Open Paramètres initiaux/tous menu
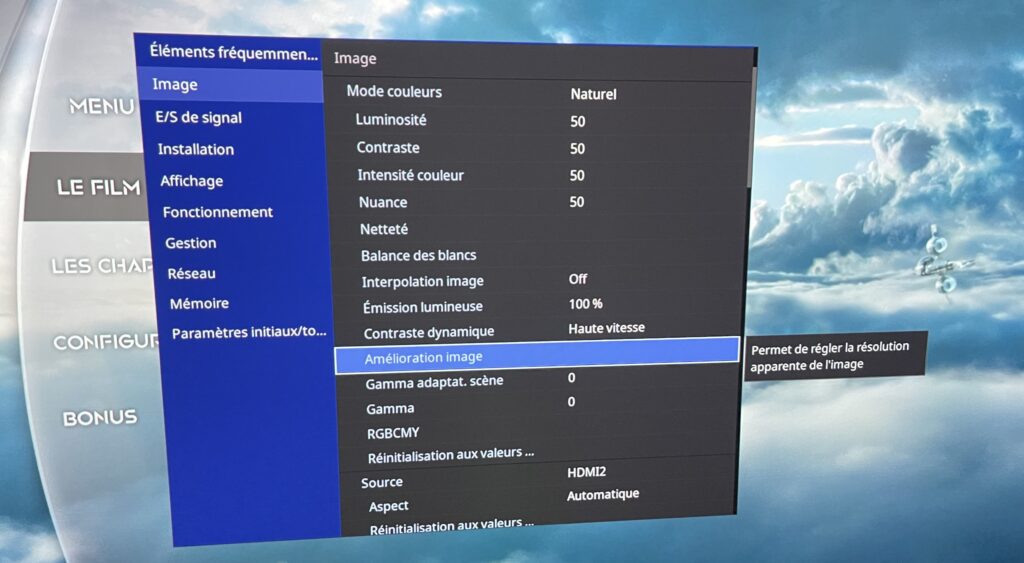 tap(249, 333)
